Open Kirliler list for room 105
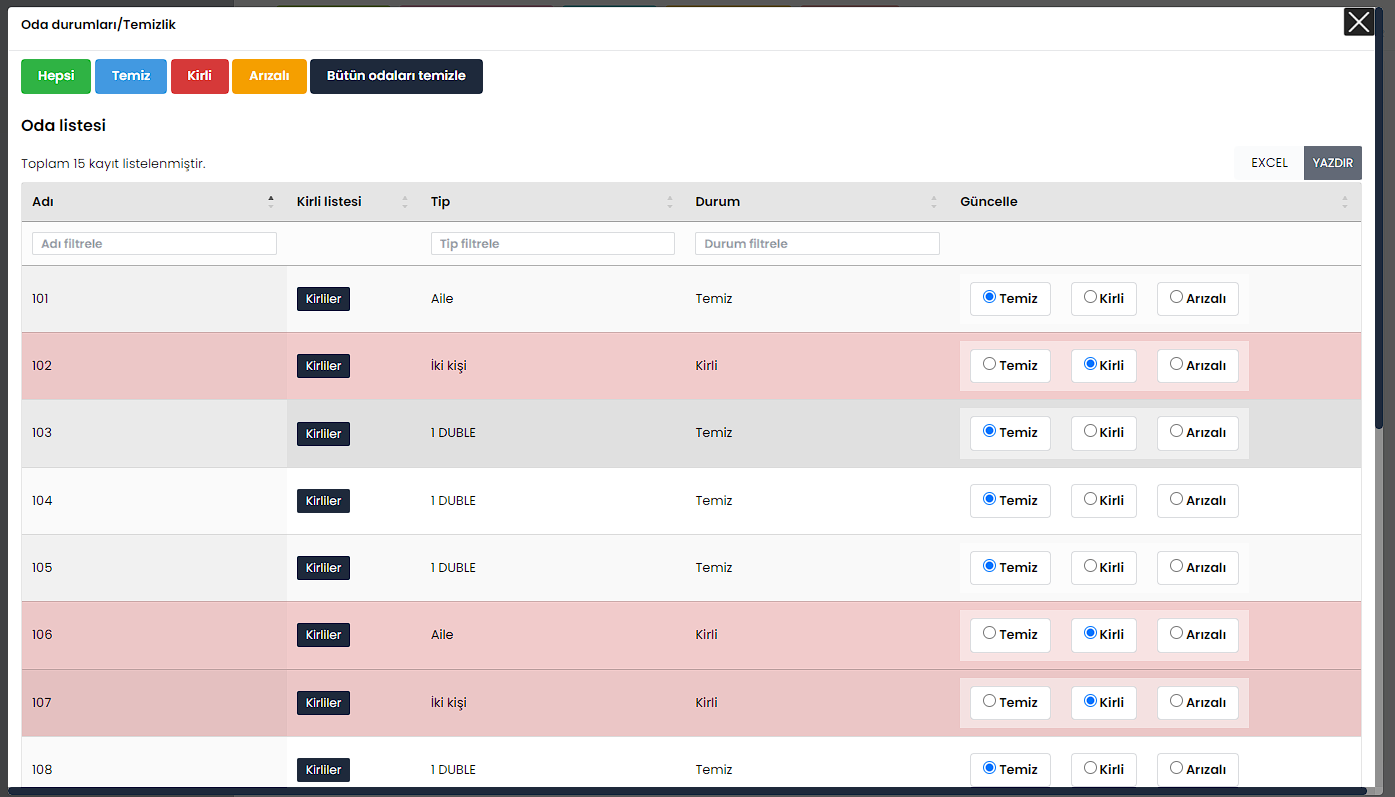This screenshot has height=797, width=1395. [x=323, y=568]
